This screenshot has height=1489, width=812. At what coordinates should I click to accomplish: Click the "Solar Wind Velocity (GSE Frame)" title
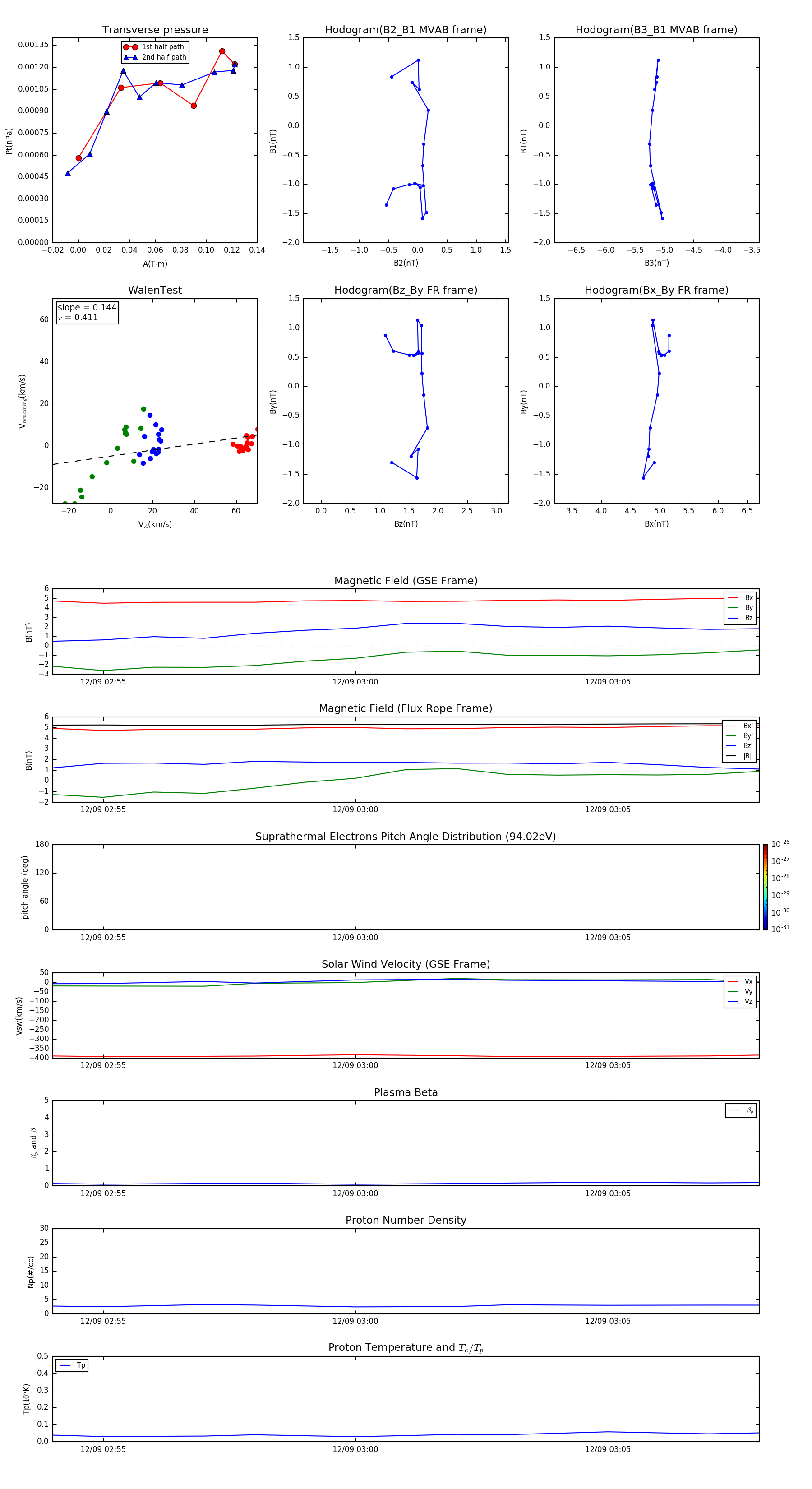[x=406, y=965]
